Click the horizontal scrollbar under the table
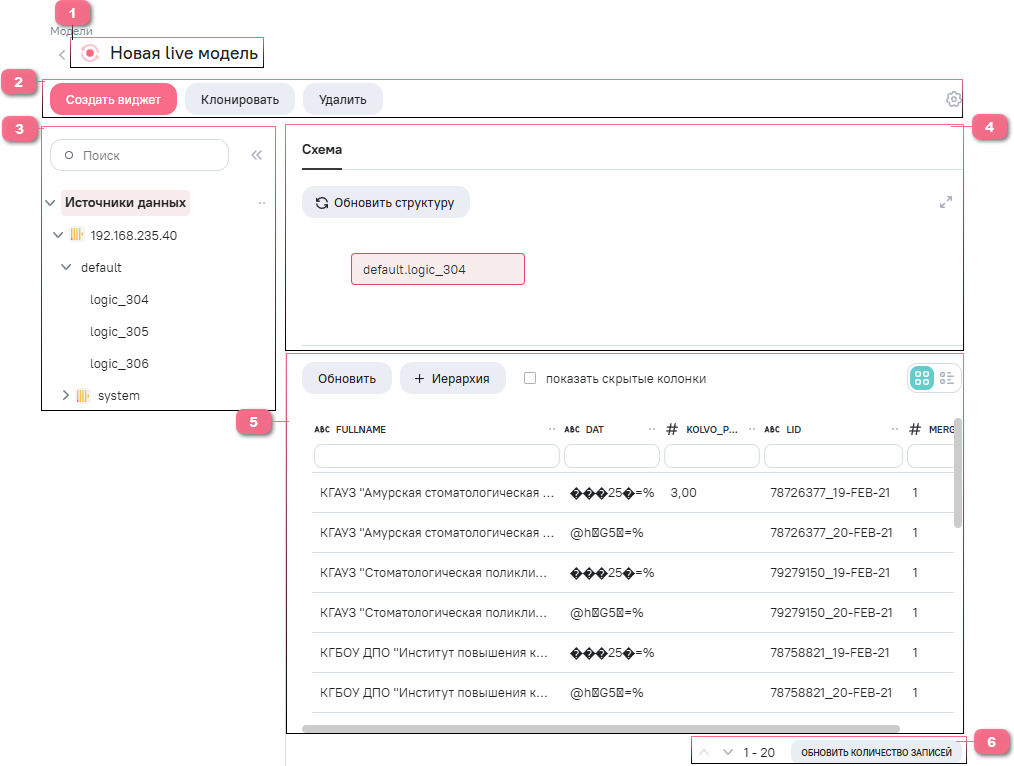The image size is (1014, 766). [601, 729]
